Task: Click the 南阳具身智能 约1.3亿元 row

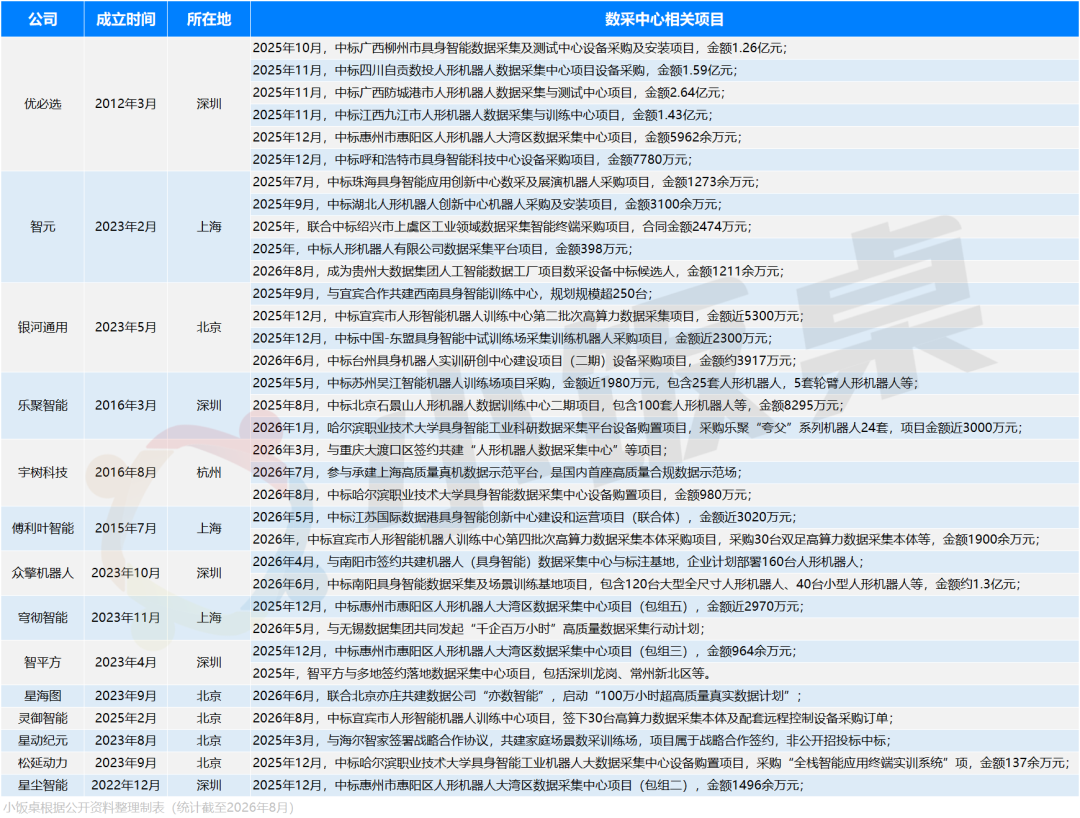Action: pyautogui.click(x=665, y=585)
